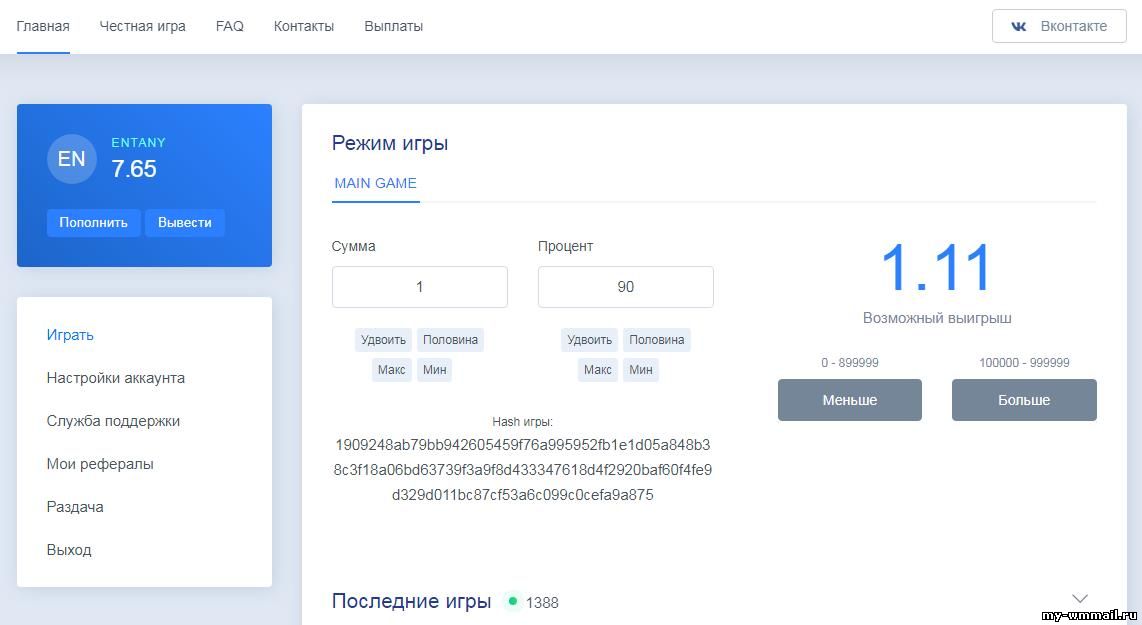Select the MAIN GAME tab
1142x625 pixels.
[375, 184]
